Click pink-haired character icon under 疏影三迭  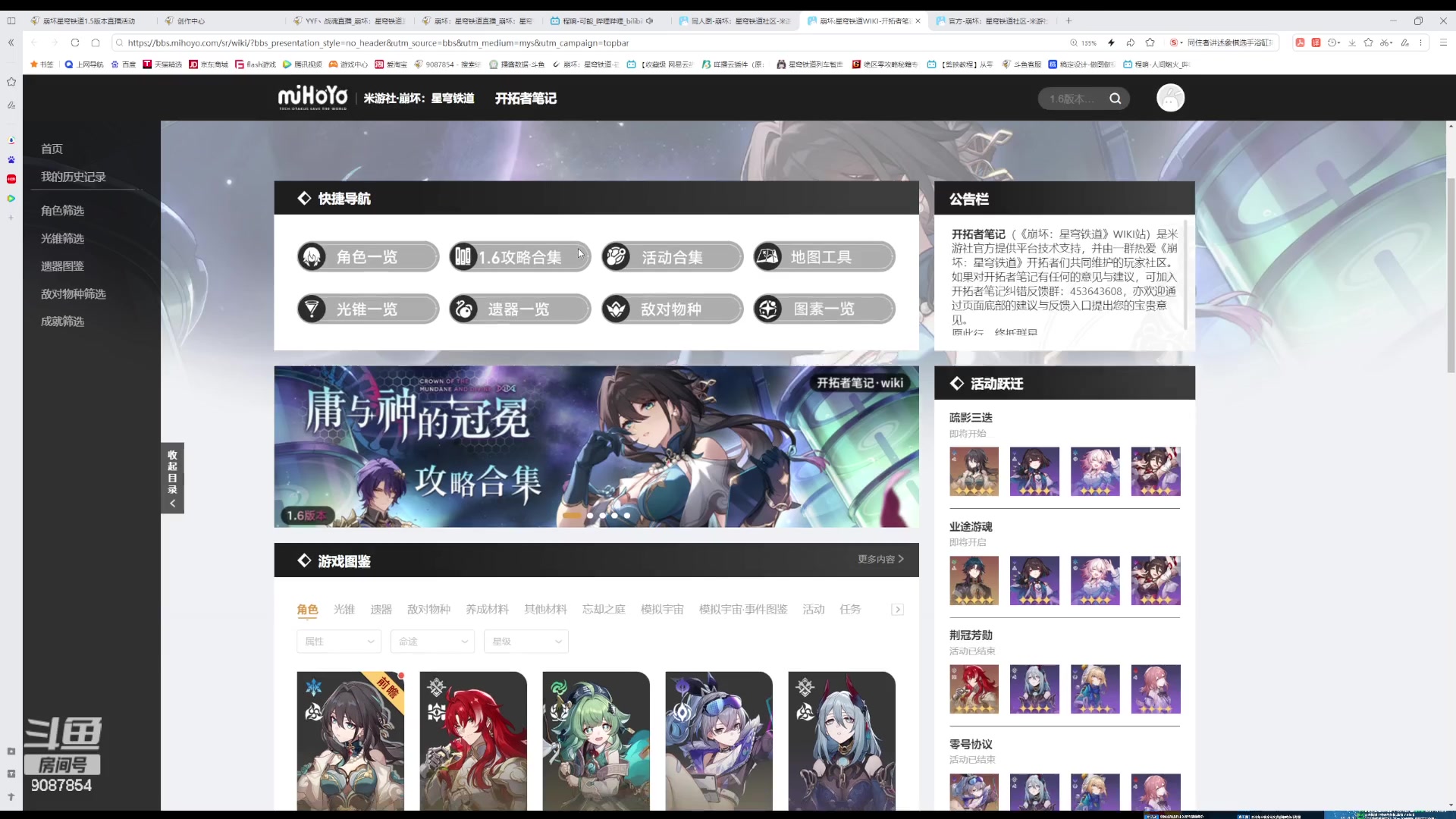1095,472
